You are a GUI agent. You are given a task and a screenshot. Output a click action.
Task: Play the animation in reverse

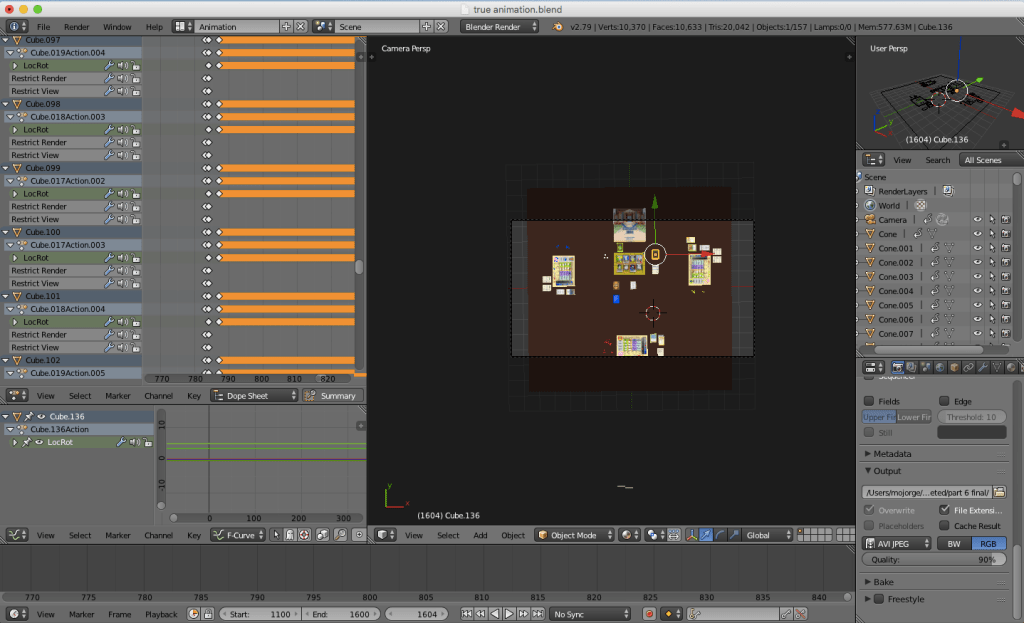pyautogui.click(x=495, y=614)
